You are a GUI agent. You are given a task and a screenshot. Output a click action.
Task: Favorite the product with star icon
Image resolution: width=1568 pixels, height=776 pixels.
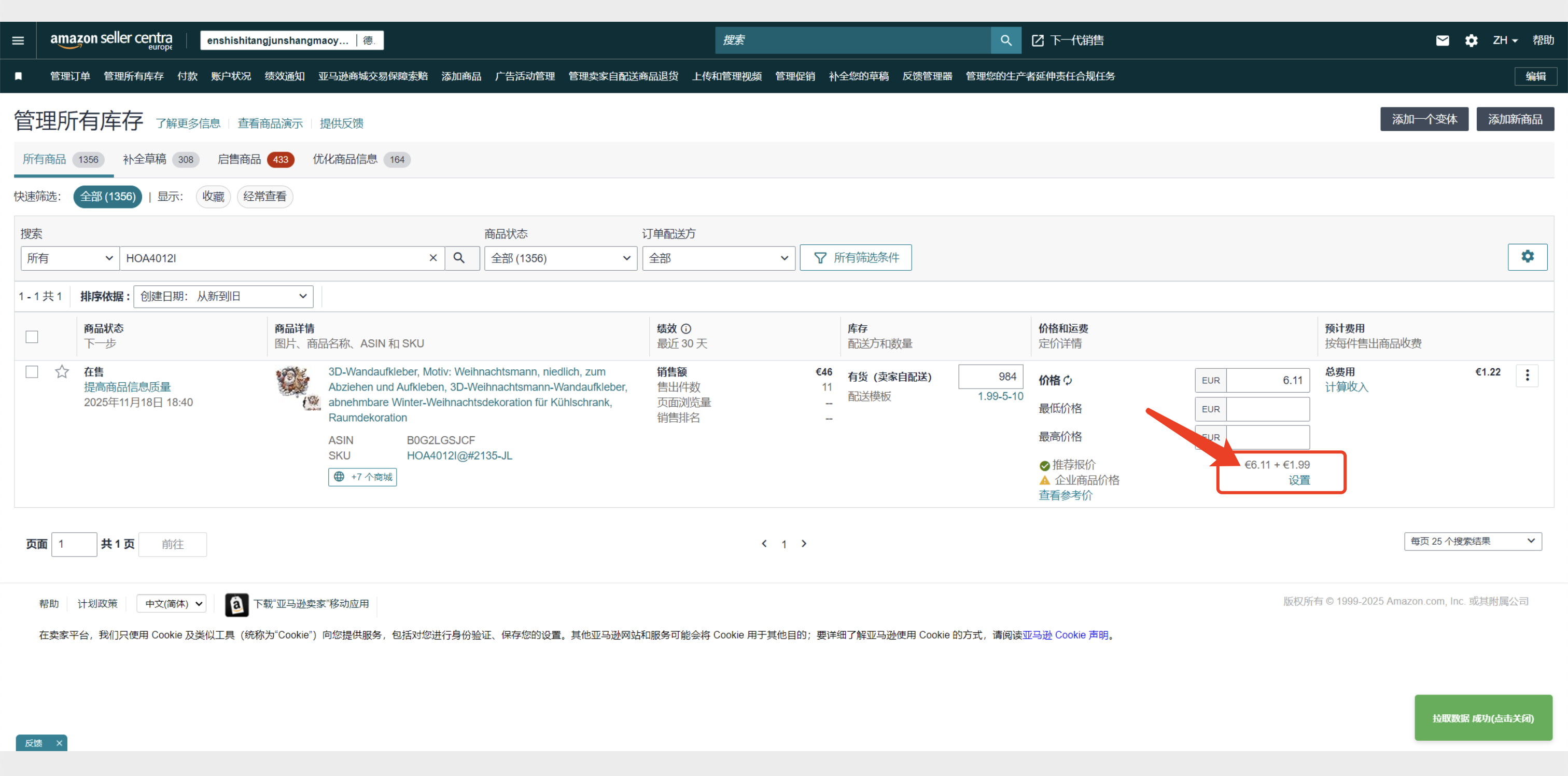point(62,371)
